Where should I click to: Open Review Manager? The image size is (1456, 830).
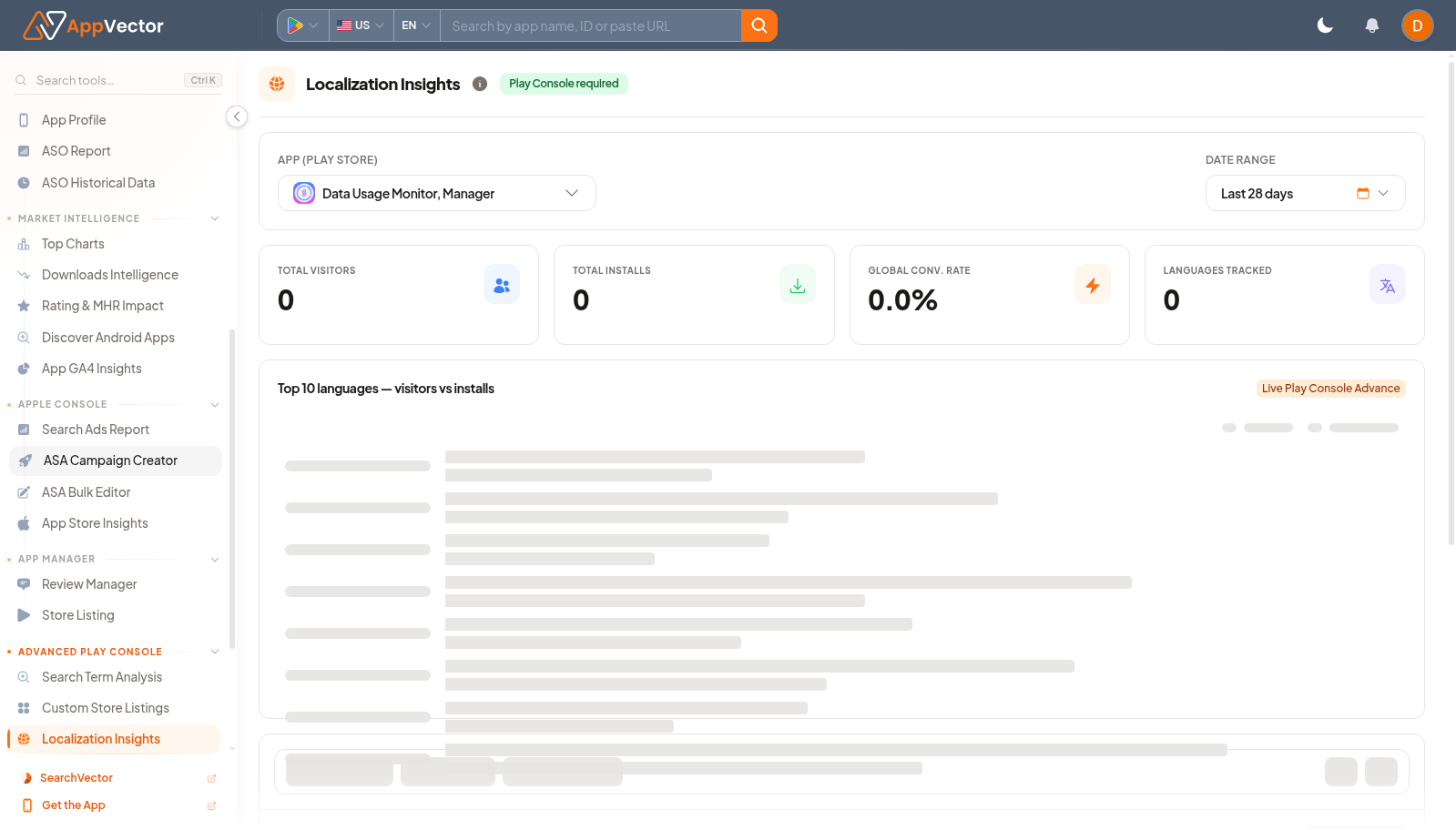[x=115, y=584]
